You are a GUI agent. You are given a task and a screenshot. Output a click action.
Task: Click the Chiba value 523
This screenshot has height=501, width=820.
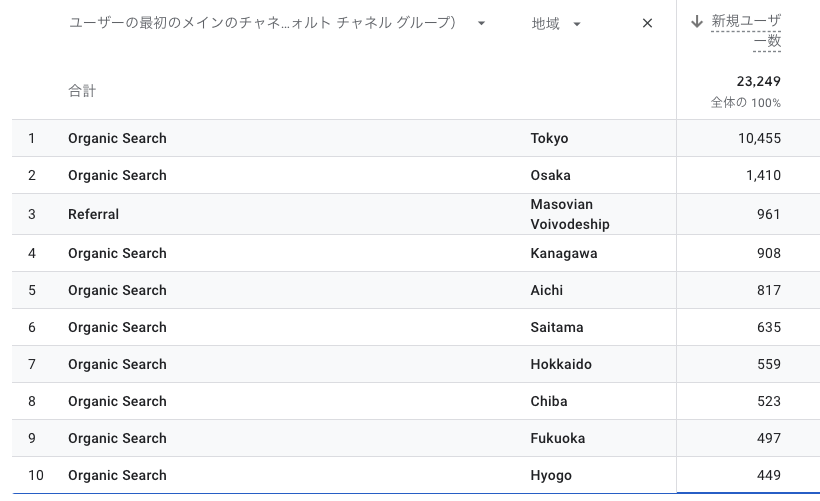point(769,401)
